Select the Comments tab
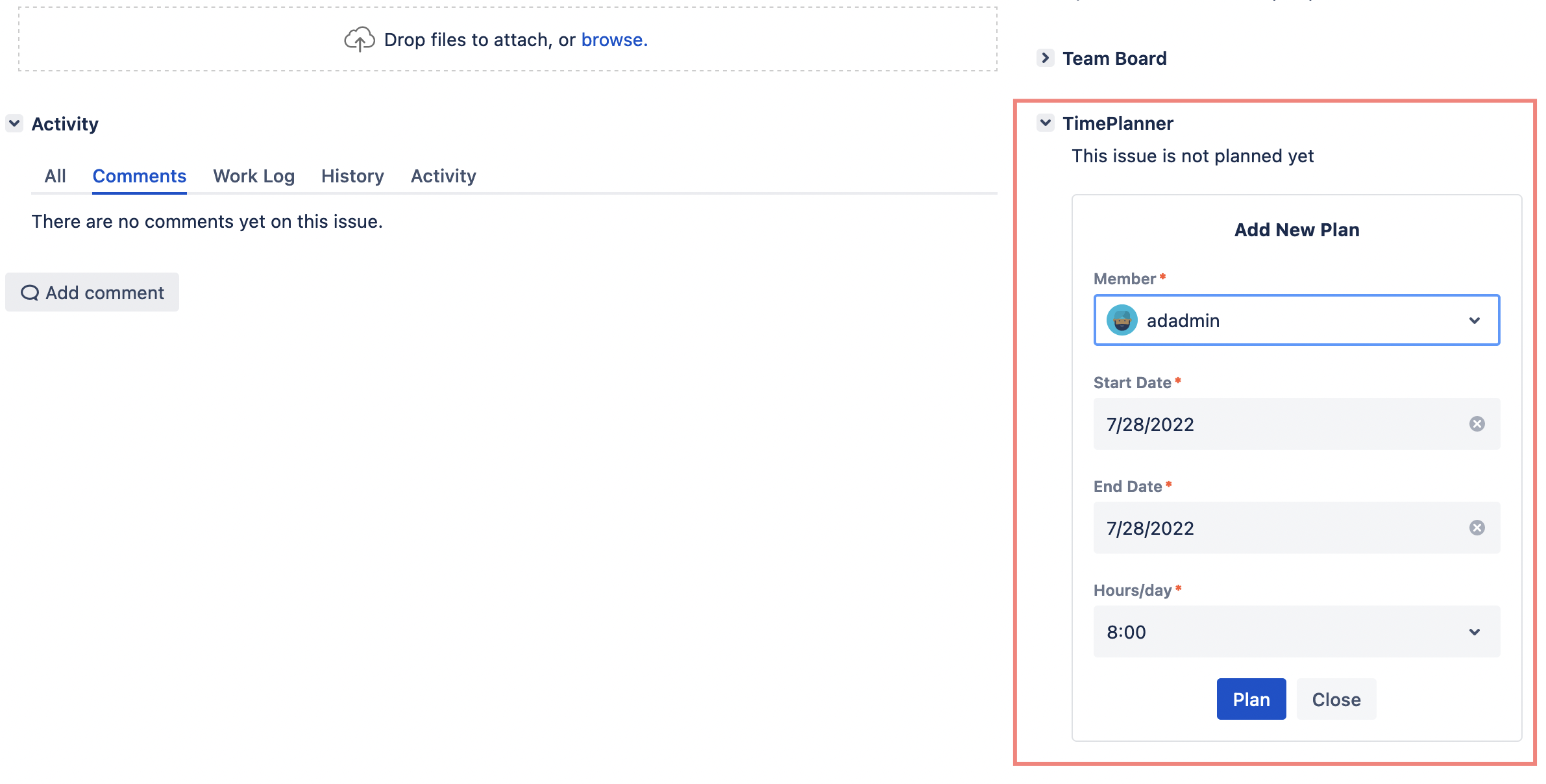This screenshot has height=784, width=1546. click(x=139, y=176)
